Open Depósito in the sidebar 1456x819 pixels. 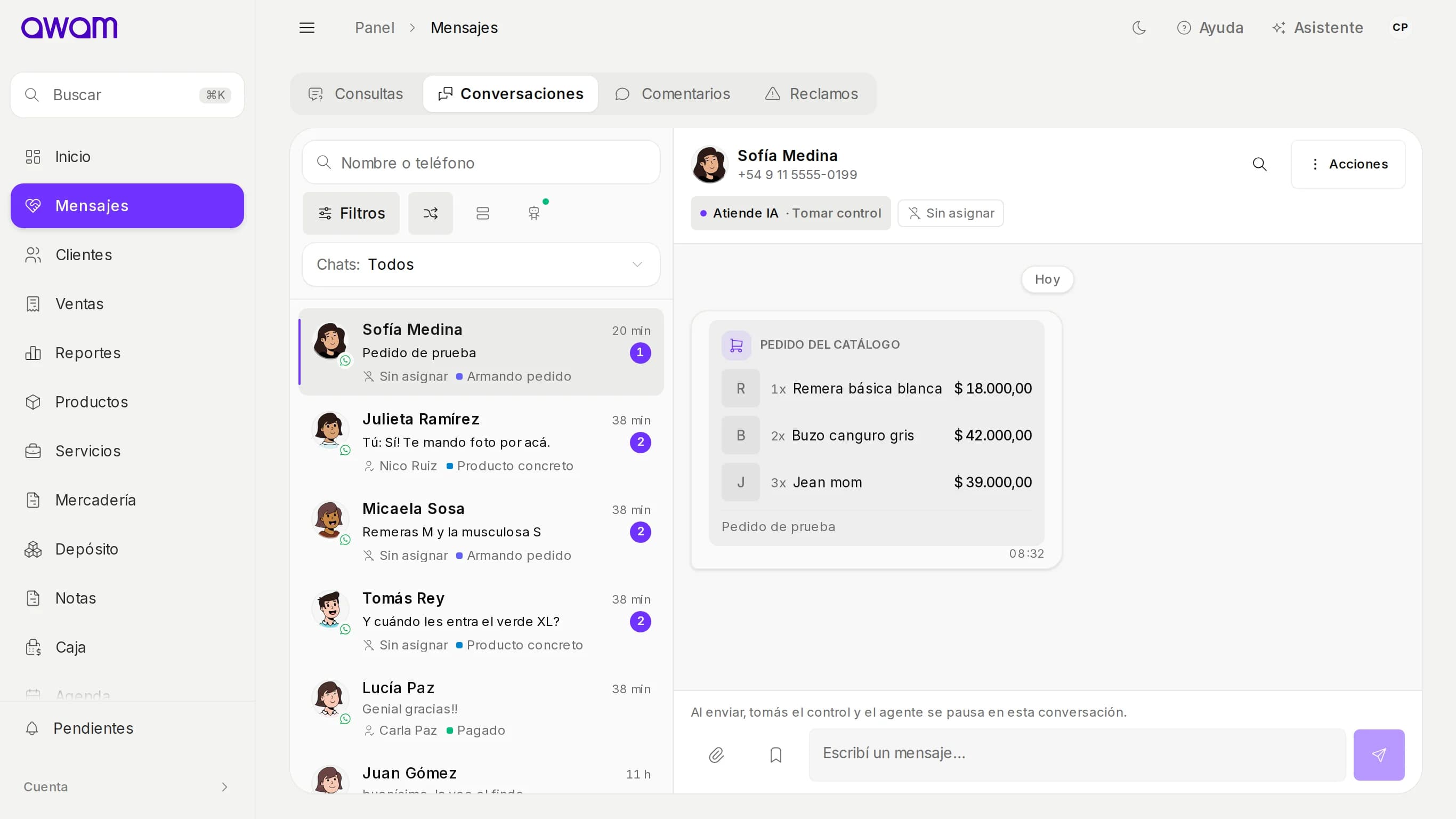tap(127, 549)
